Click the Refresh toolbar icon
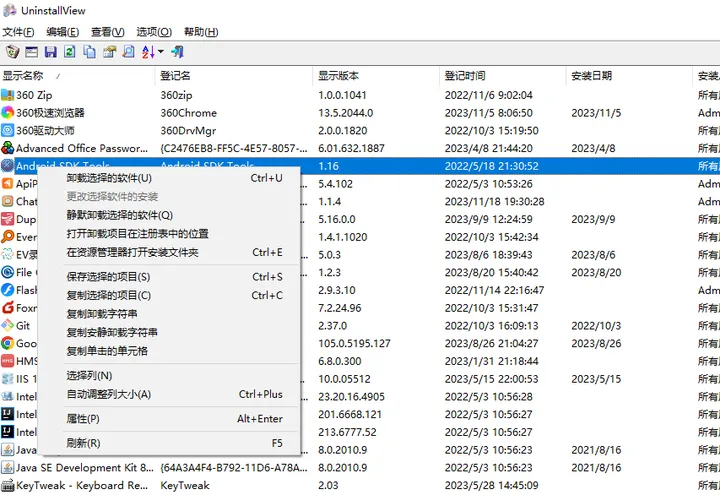This screenshot has width=720, height=495. pos(70,52)
